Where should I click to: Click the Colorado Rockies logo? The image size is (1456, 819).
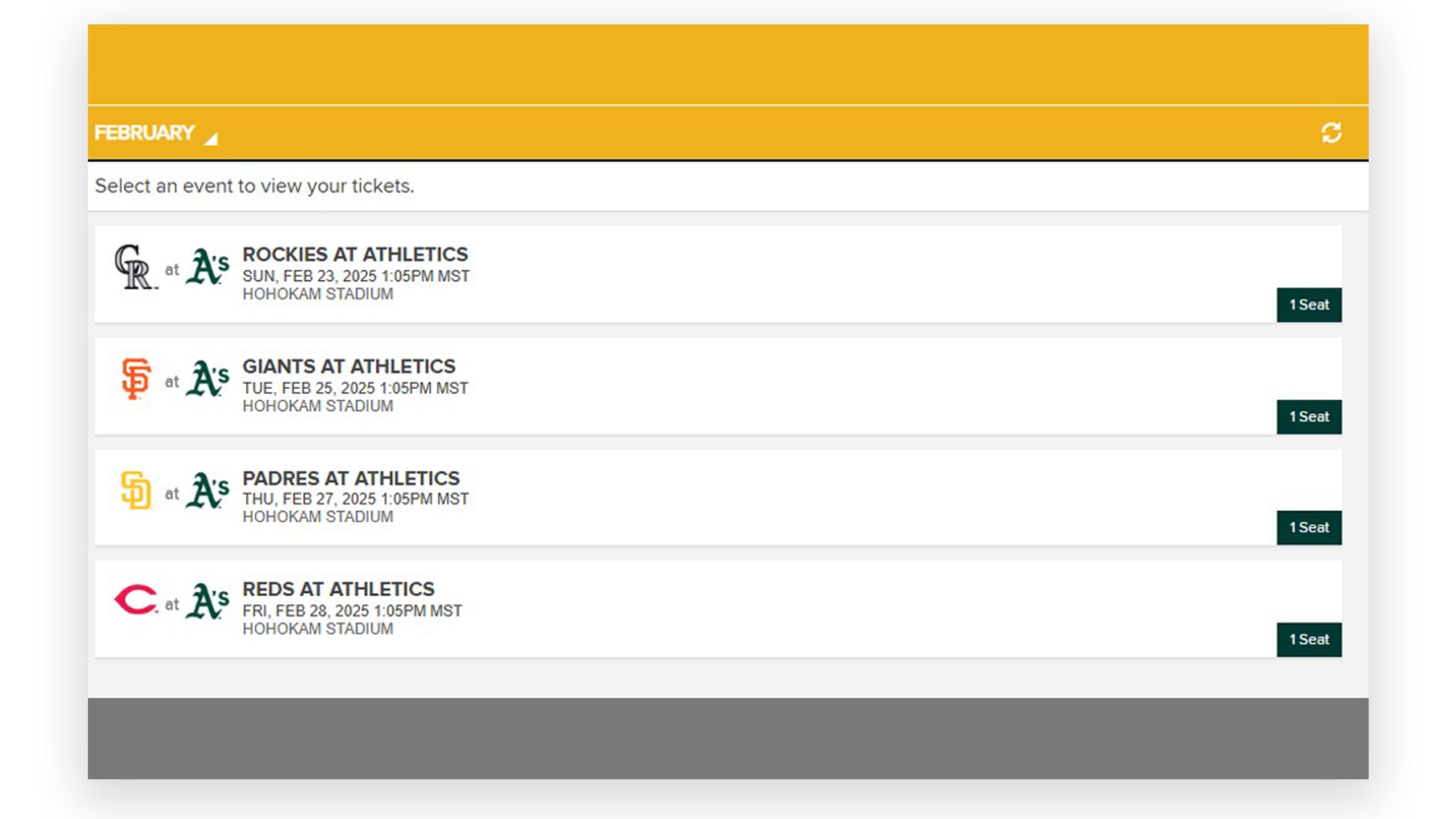(x=135, y=266)
